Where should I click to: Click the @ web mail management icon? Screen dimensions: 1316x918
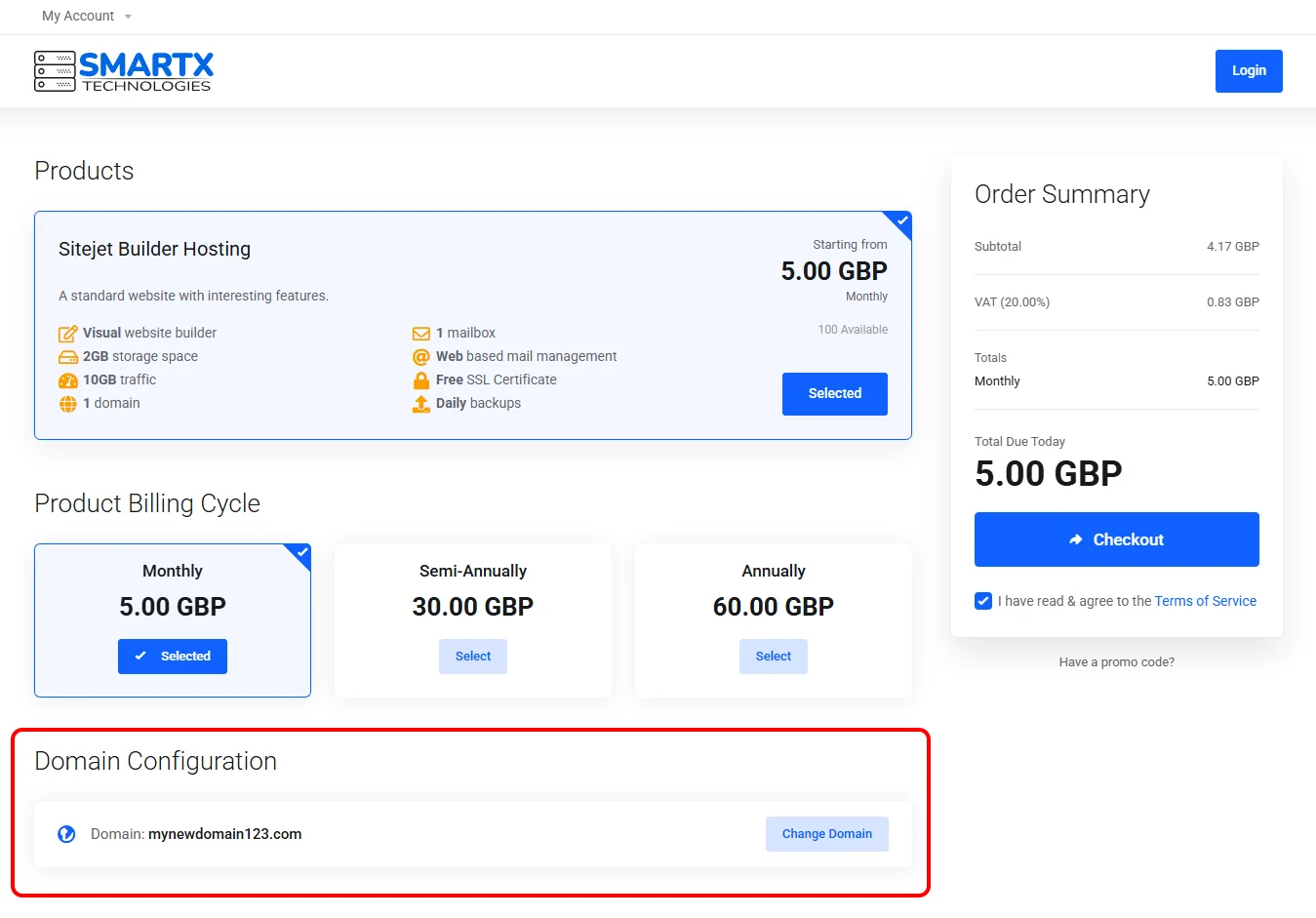421,357
